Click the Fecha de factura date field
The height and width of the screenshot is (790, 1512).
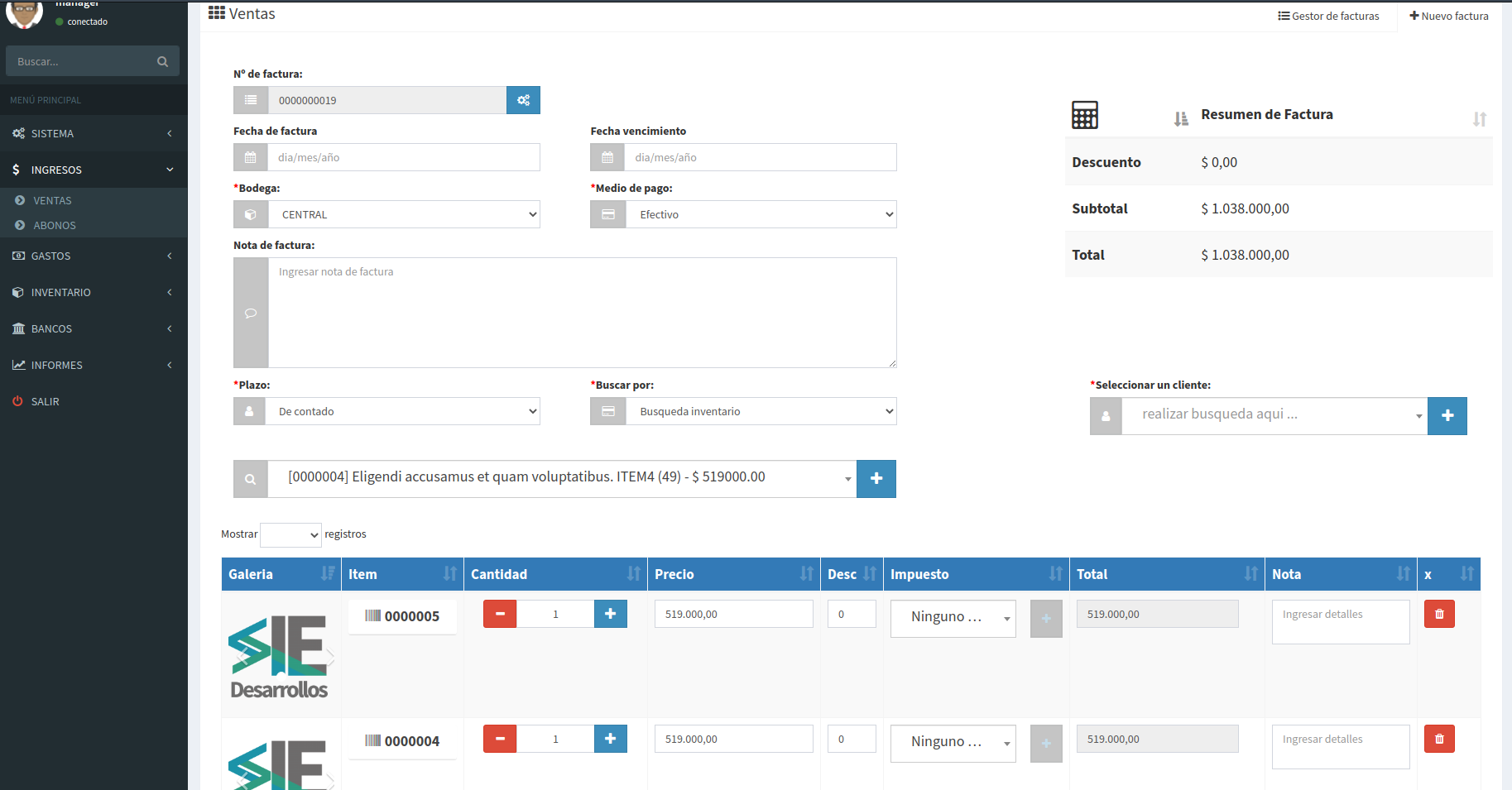pos(402,158)
